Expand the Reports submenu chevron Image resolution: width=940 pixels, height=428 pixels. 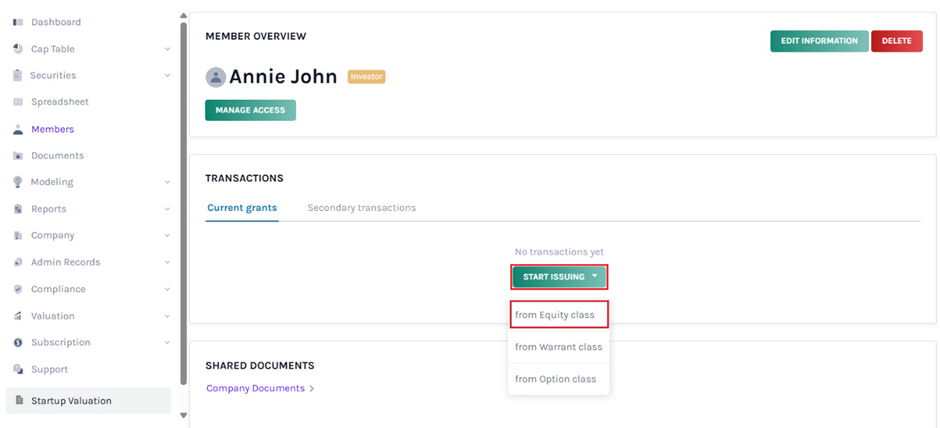167,209
